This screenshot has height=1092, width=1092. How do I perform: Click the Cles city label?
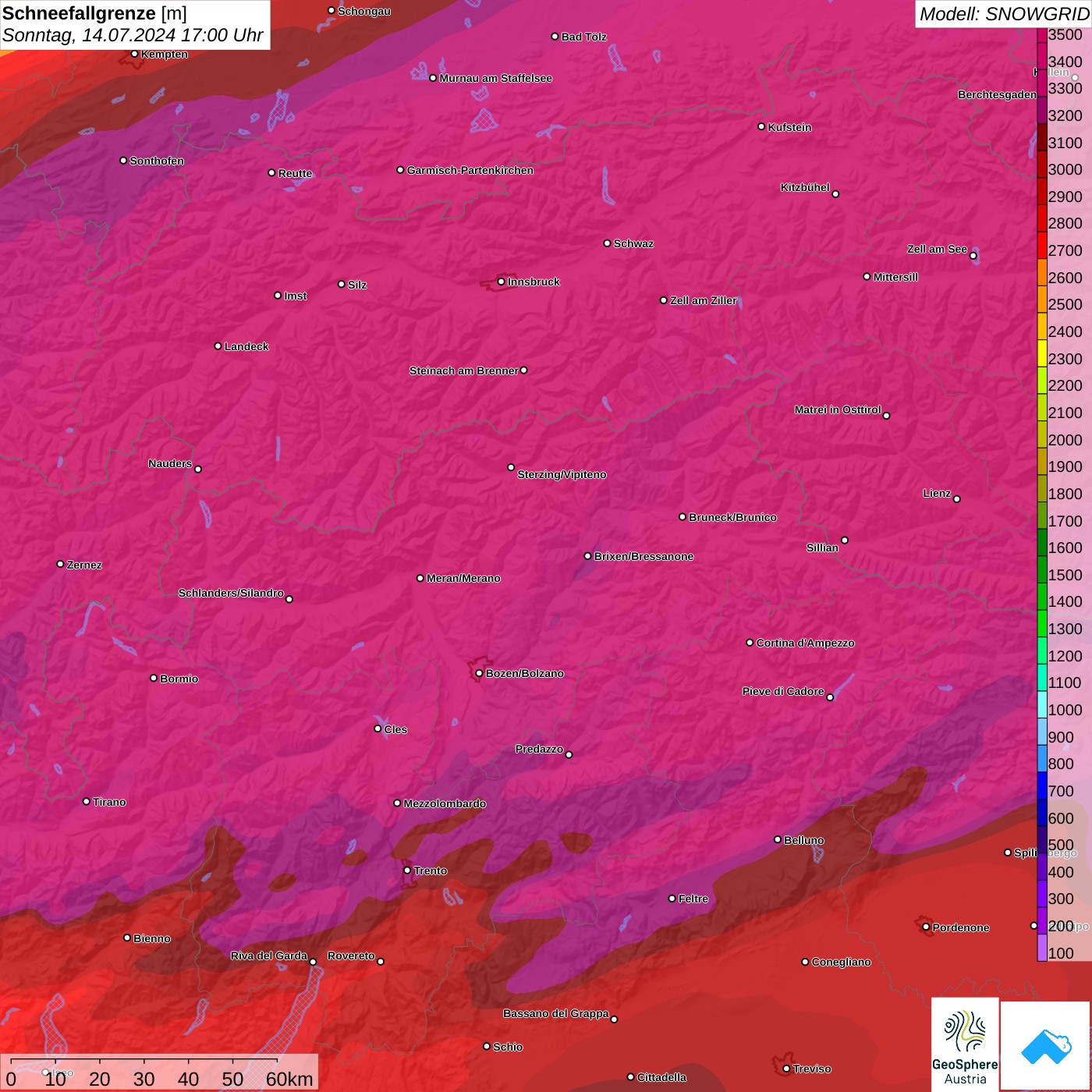(395, 729)
